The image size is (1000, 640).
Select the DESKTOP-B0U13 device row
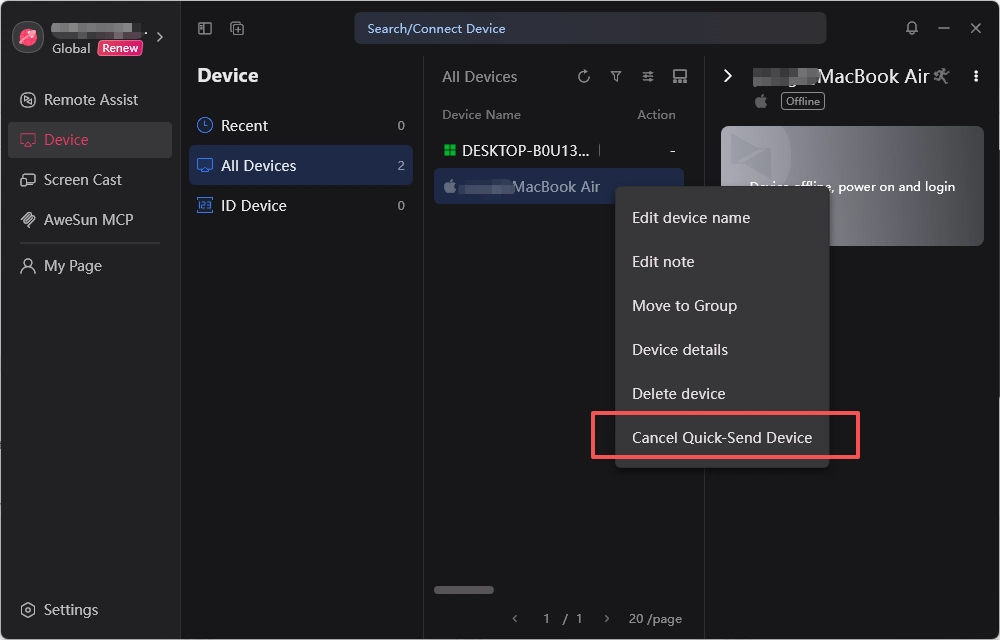click(559, 151)
